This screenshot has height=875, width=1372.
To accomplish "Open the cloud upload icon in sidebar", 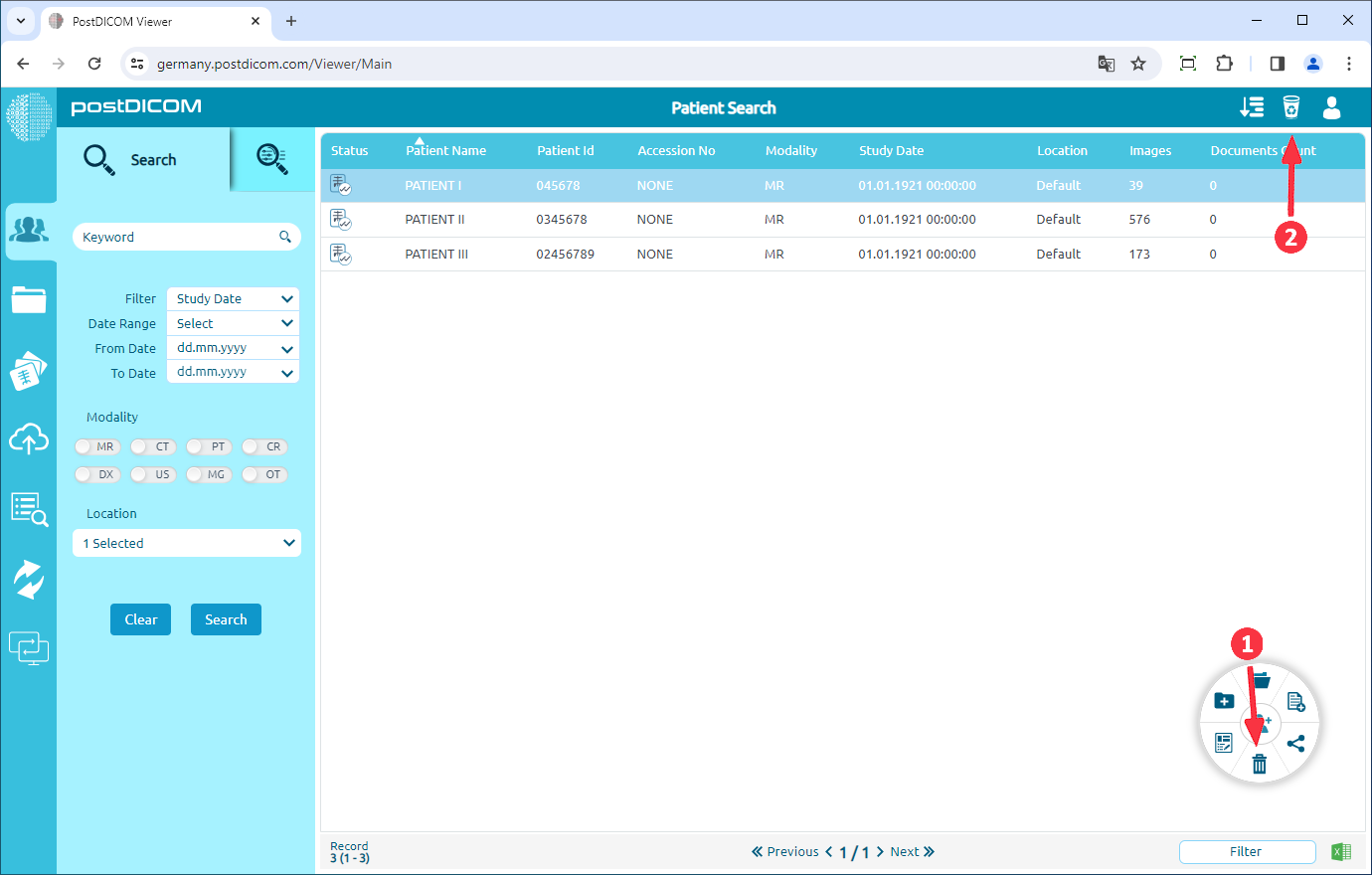I will [x=29, y=438].
